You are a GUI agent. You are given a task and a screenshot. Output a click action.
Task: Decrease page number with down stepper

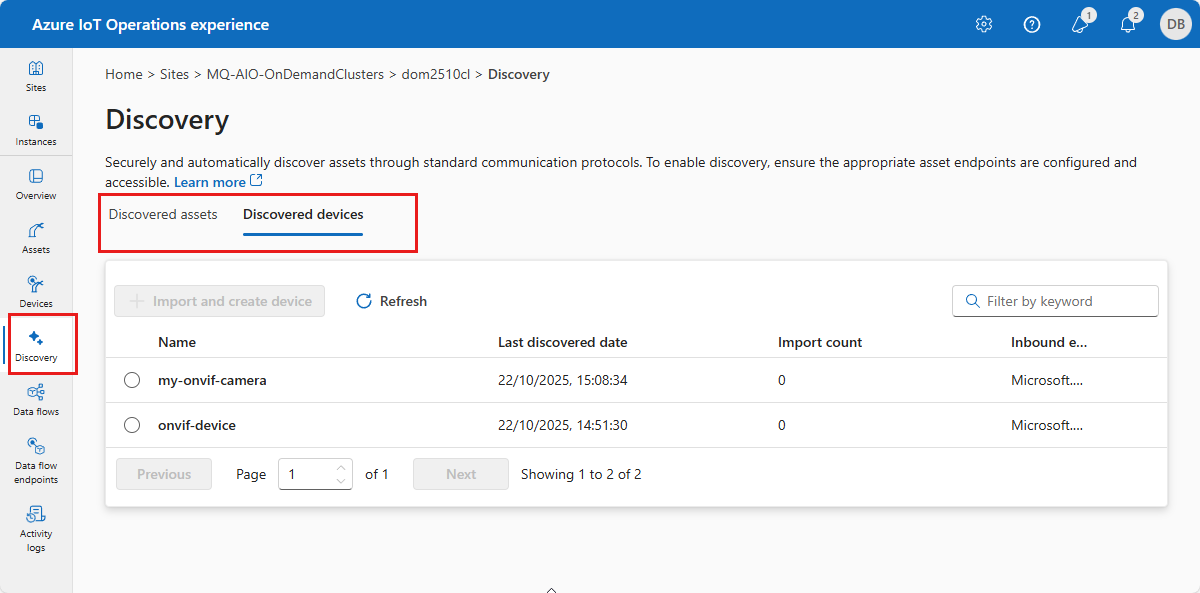(x=341, y=481)
